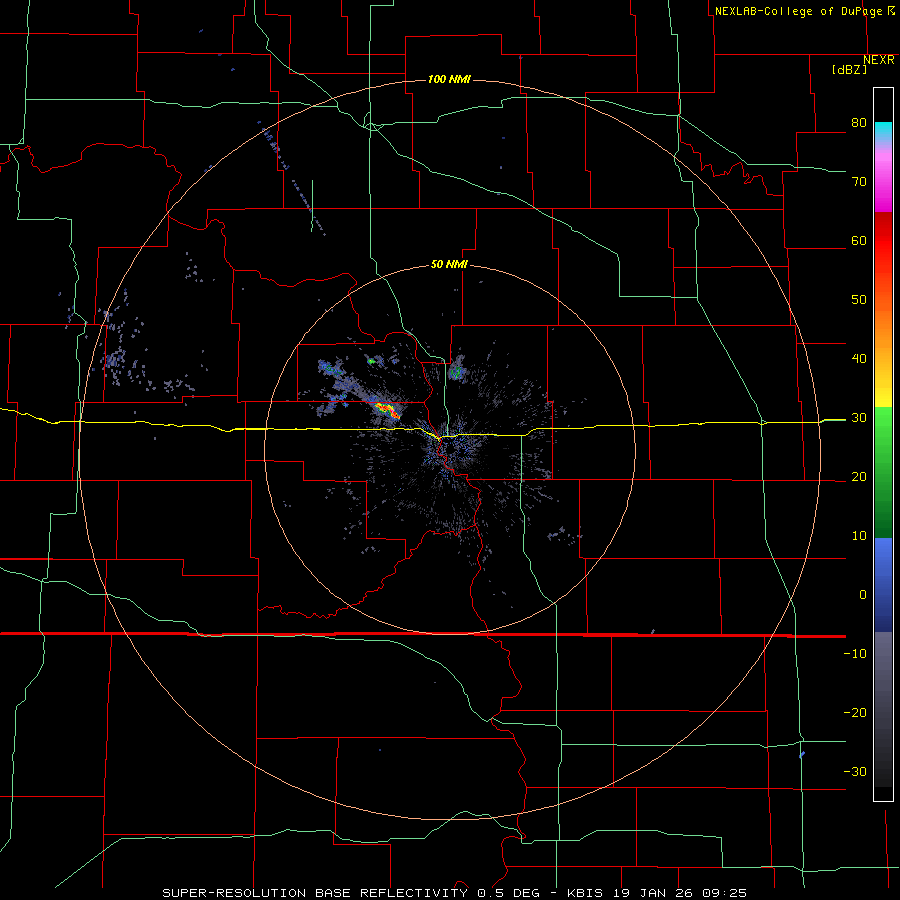This screenshot has width=900, height=900.
Task: Select the 20 value on the dBZ scale
Action: tap(859, 477)
